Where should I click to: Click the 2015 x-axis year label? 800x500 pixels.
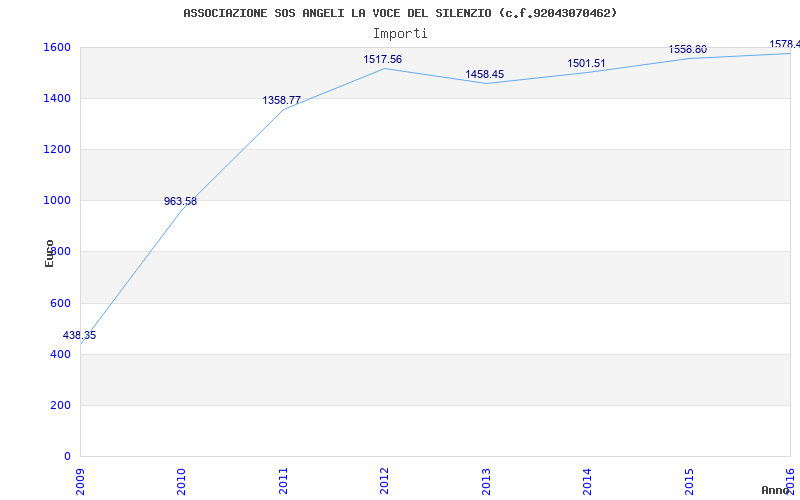[x=689, y=481]
